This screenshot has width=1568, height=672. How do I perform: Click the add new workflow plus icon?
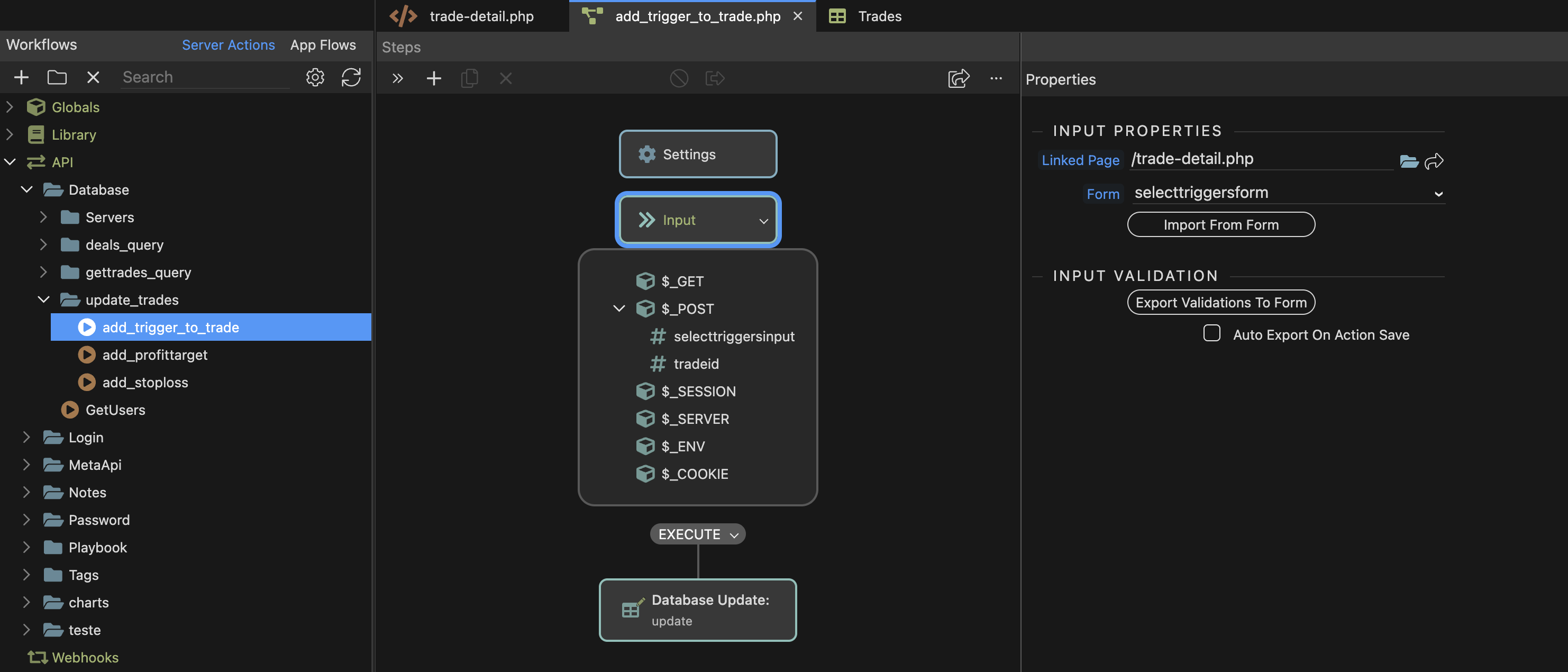pos(21,77)
